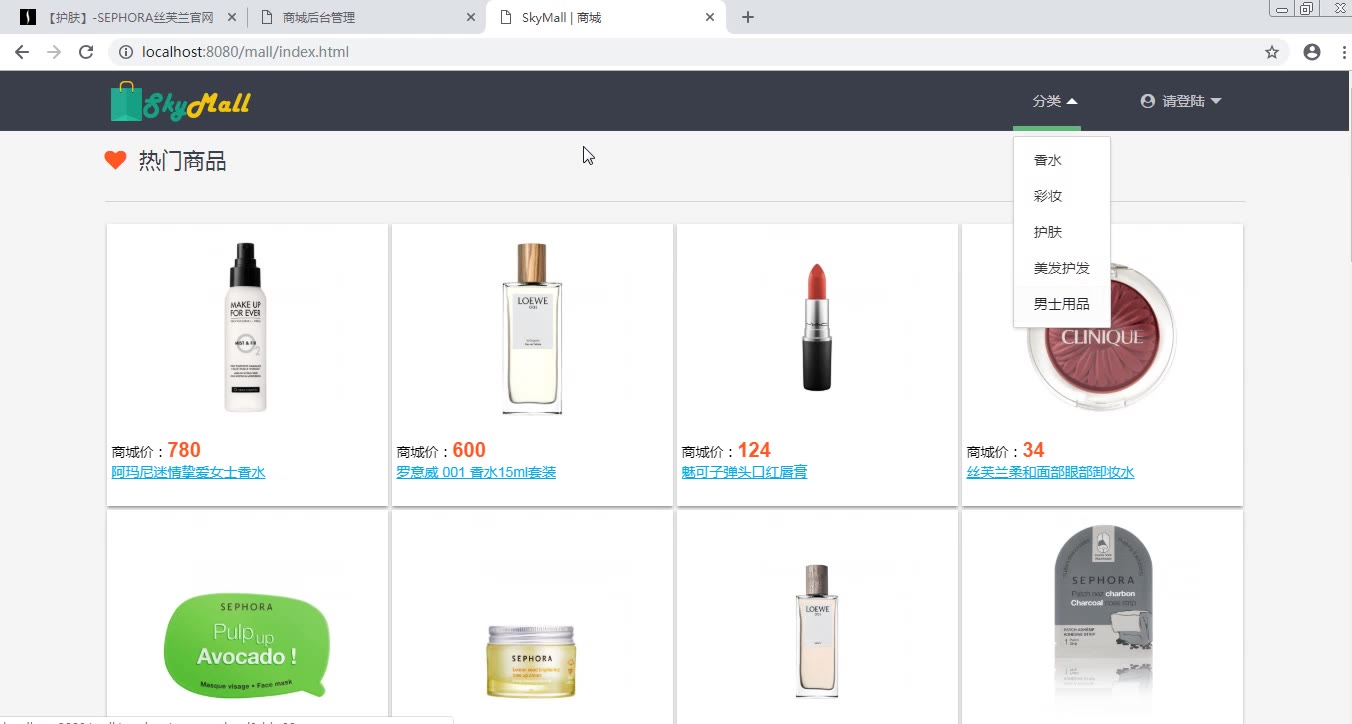Click the red lipstick product image
Screen dimensions: 1352x724
point(817,327)
